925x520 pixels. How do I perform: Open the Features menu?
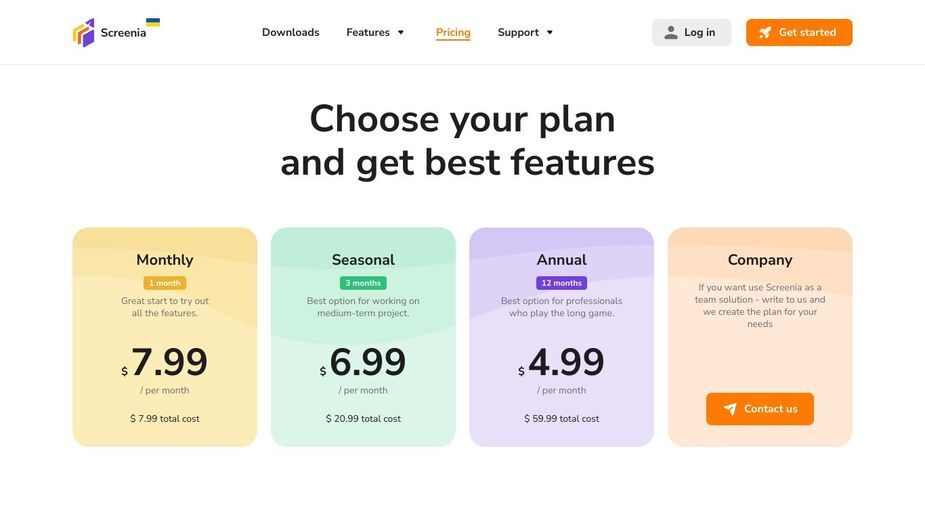(x=375, y=32)
